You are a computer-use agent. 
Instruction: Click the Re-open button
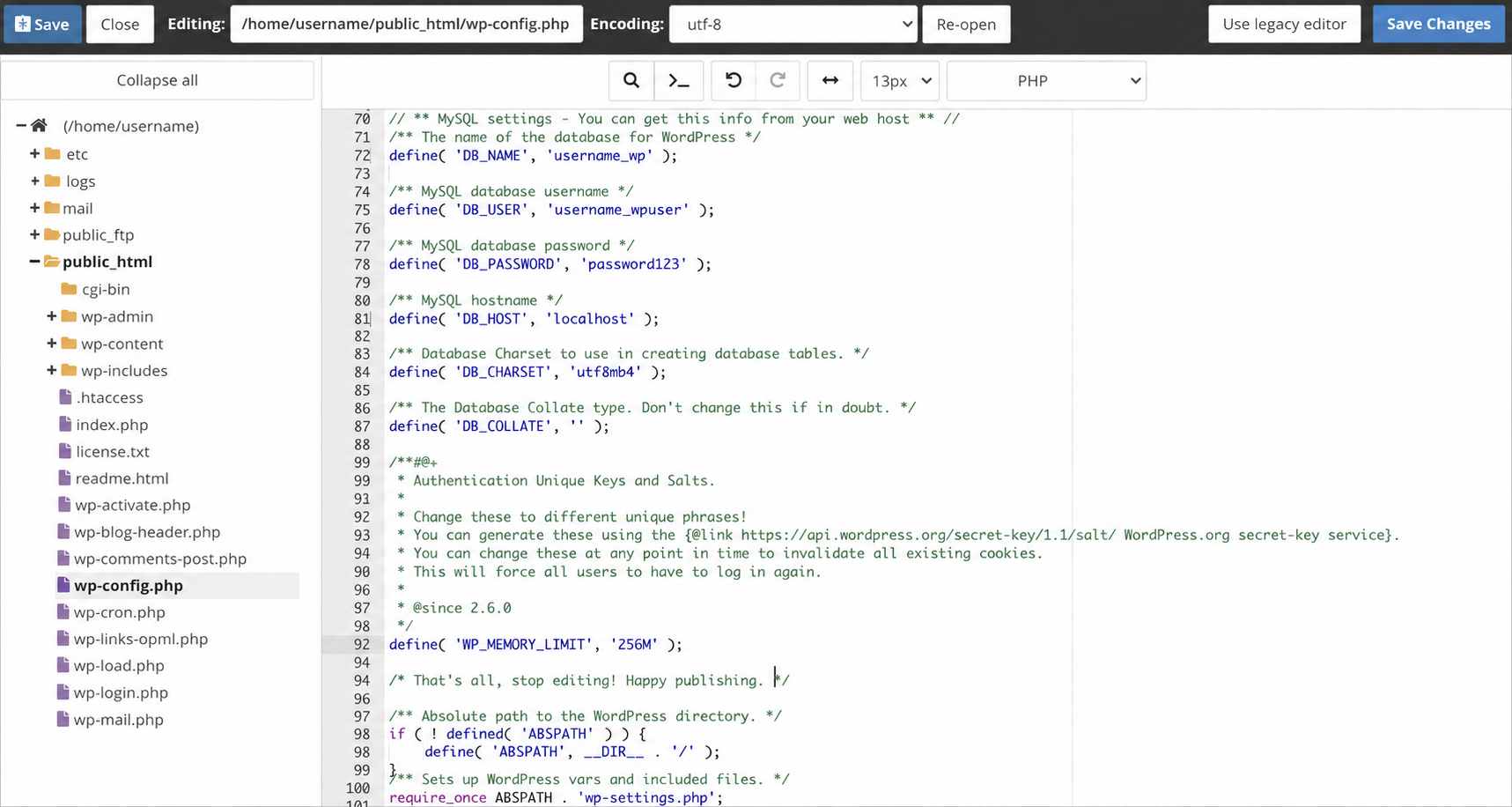click(x=966, y=25)
